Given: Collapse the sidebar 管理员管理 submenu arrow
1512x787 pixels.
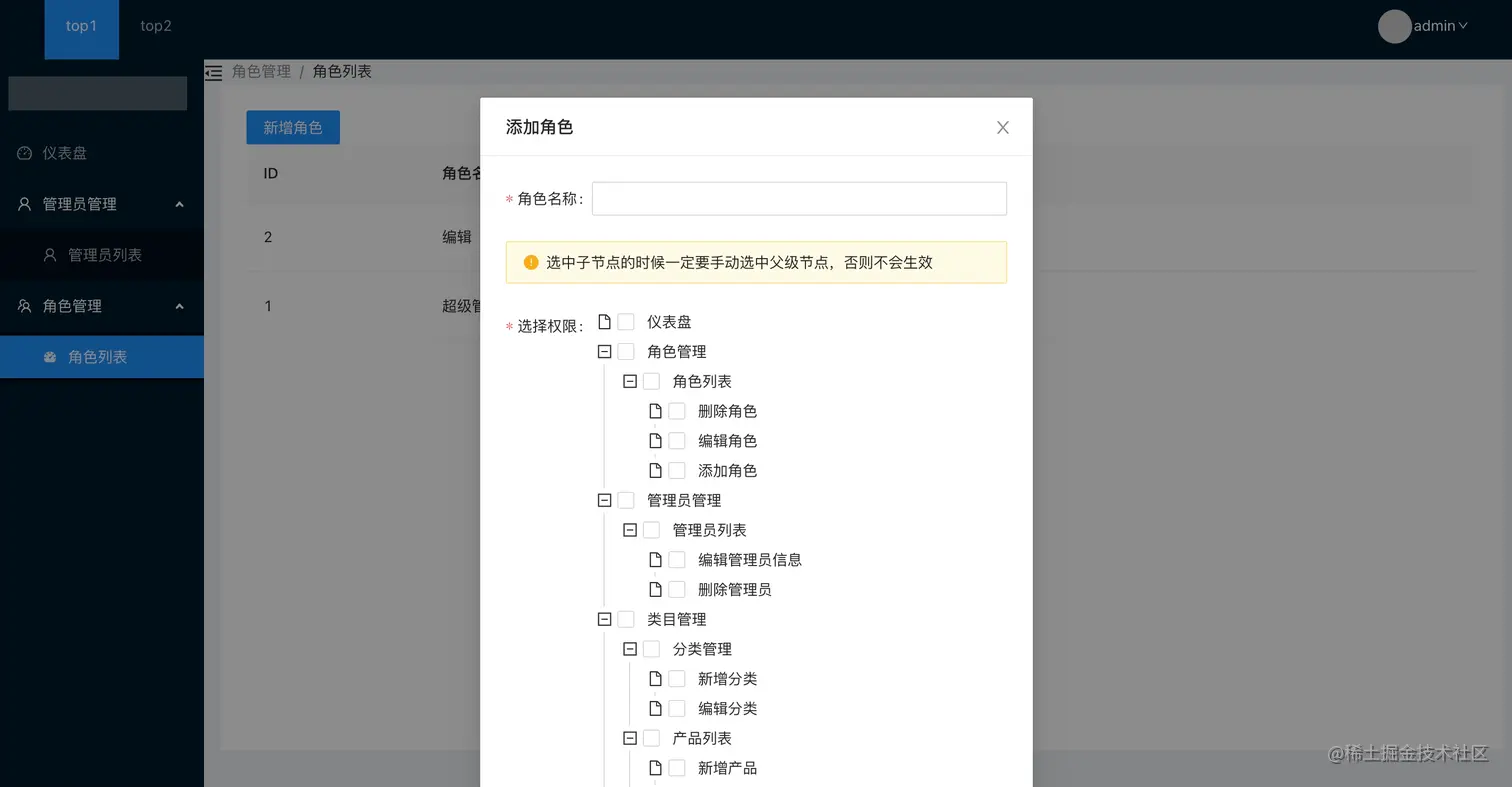Looking at the screenshot, I should click(179, 204).
